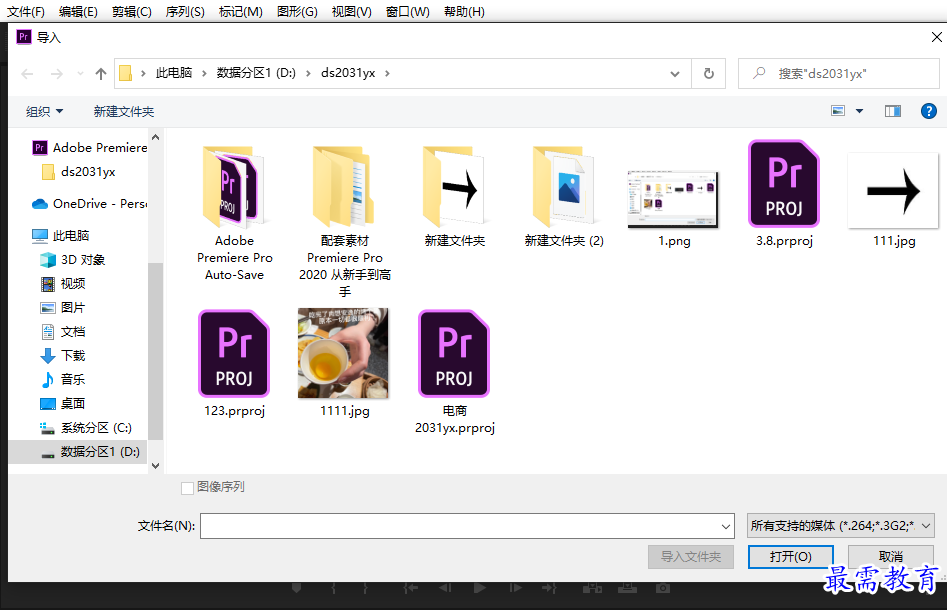Click 此电脑 in address breadcrumb
The height and width of the screenshot is (610, 947).
[173, 73]
